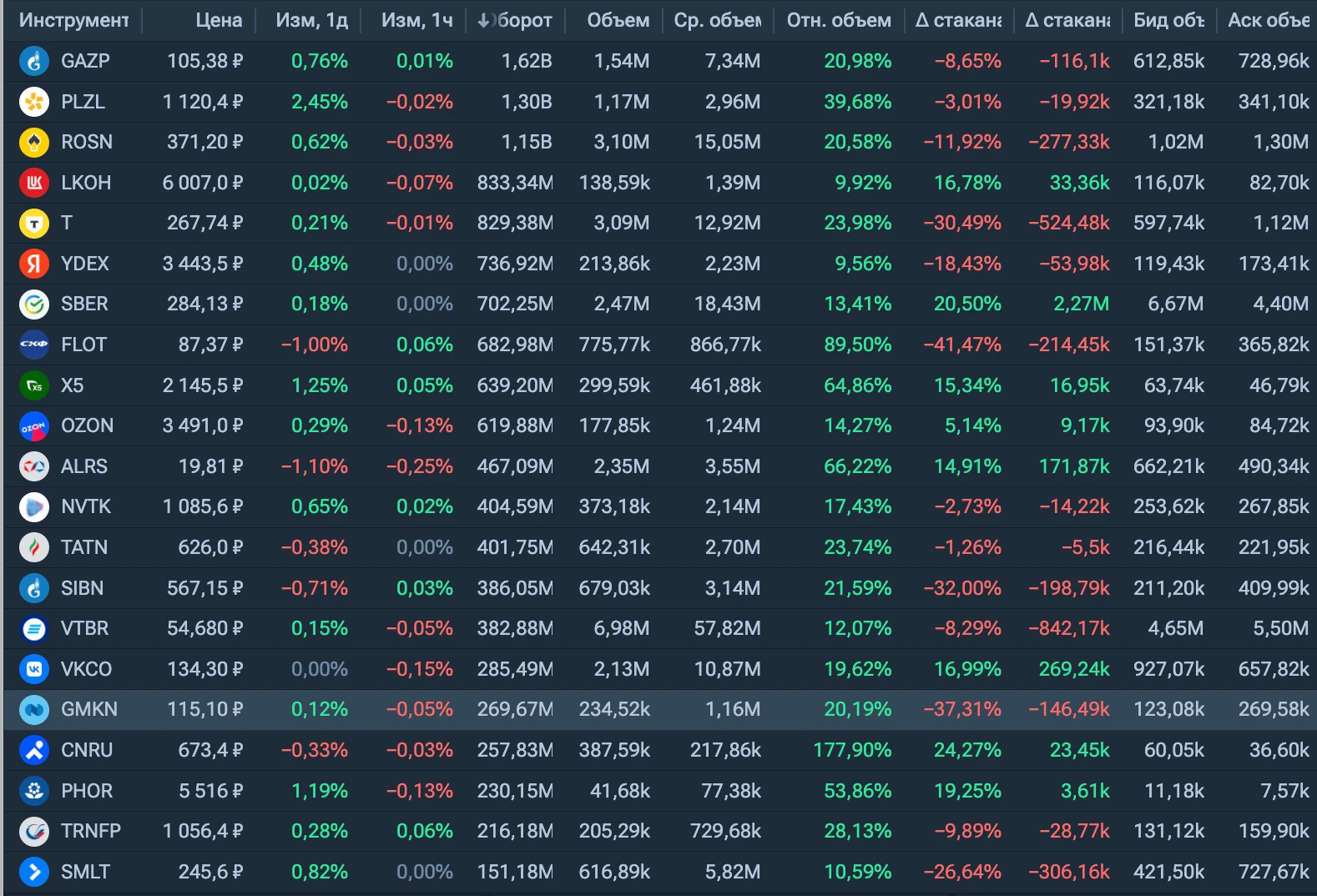Open the LKOH red logo icon
Screen dimensions: 1317x896
(x=34, y=183)
